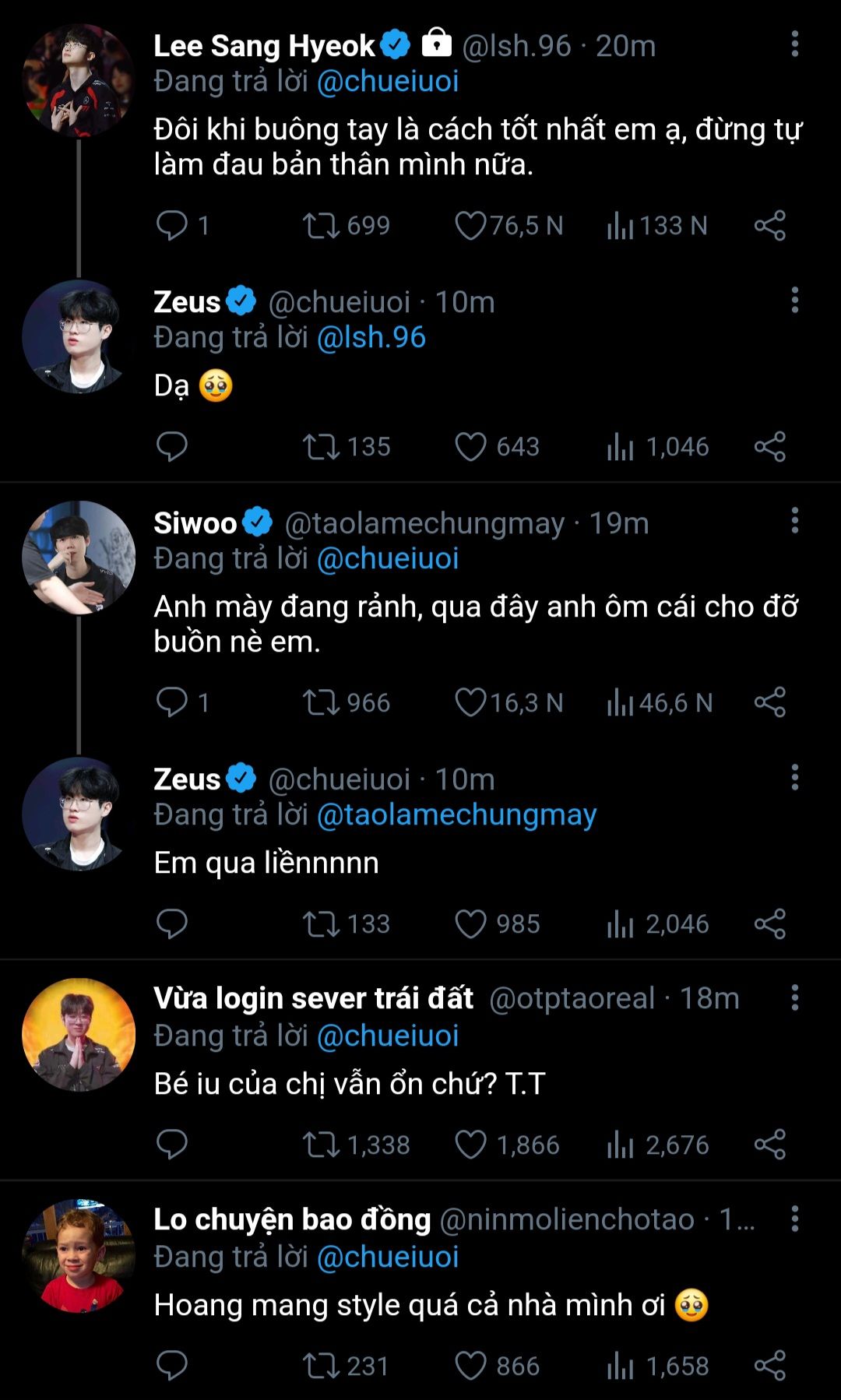This screenshot has height=1400, width=841.
Task: View analytics on Zeus's "Dạ" reply
Action: tap(621, 447)
